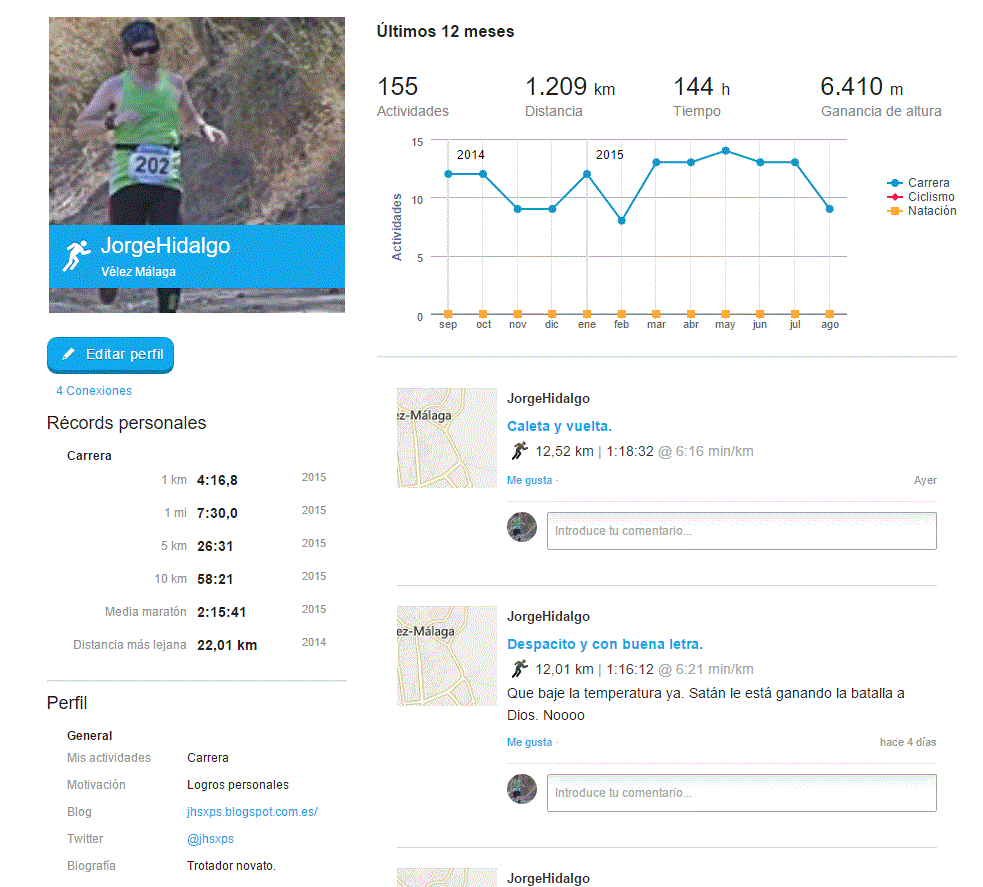Image resolution: width=983 pixels, height=887 pixels.
Task: Click commenter avatar beside Caleta y vuelta comment box
Action: click(x=522, y=527)
